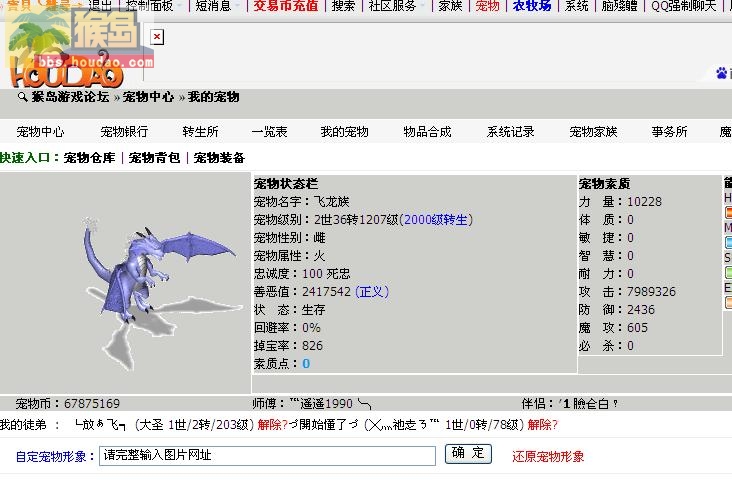This screenshot has width=732, height=483.
Task: Click the 魔攻 value 605
Action: 637,328
